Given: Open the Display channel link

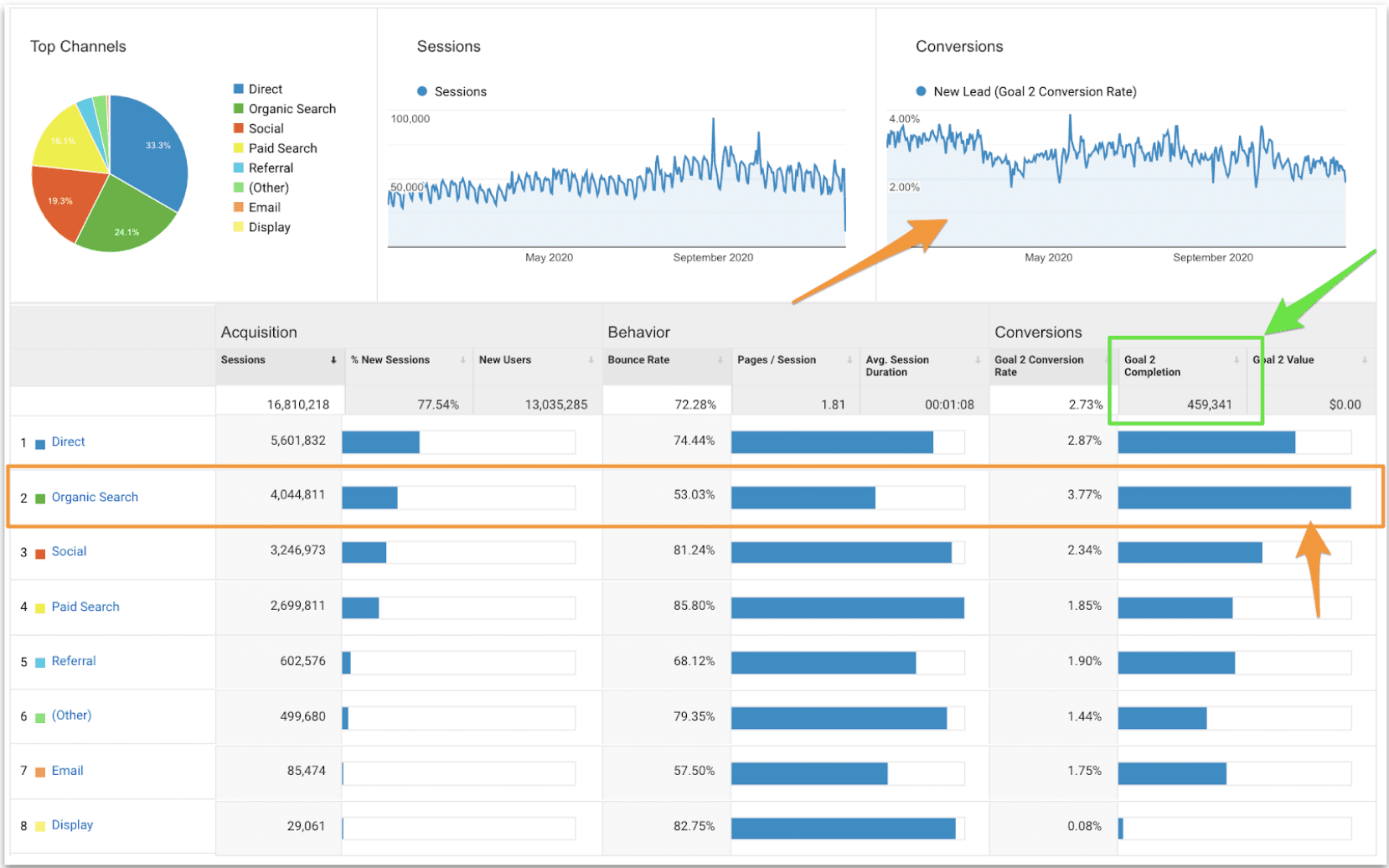Looking at the screenshot, I should tap(72, 825).
